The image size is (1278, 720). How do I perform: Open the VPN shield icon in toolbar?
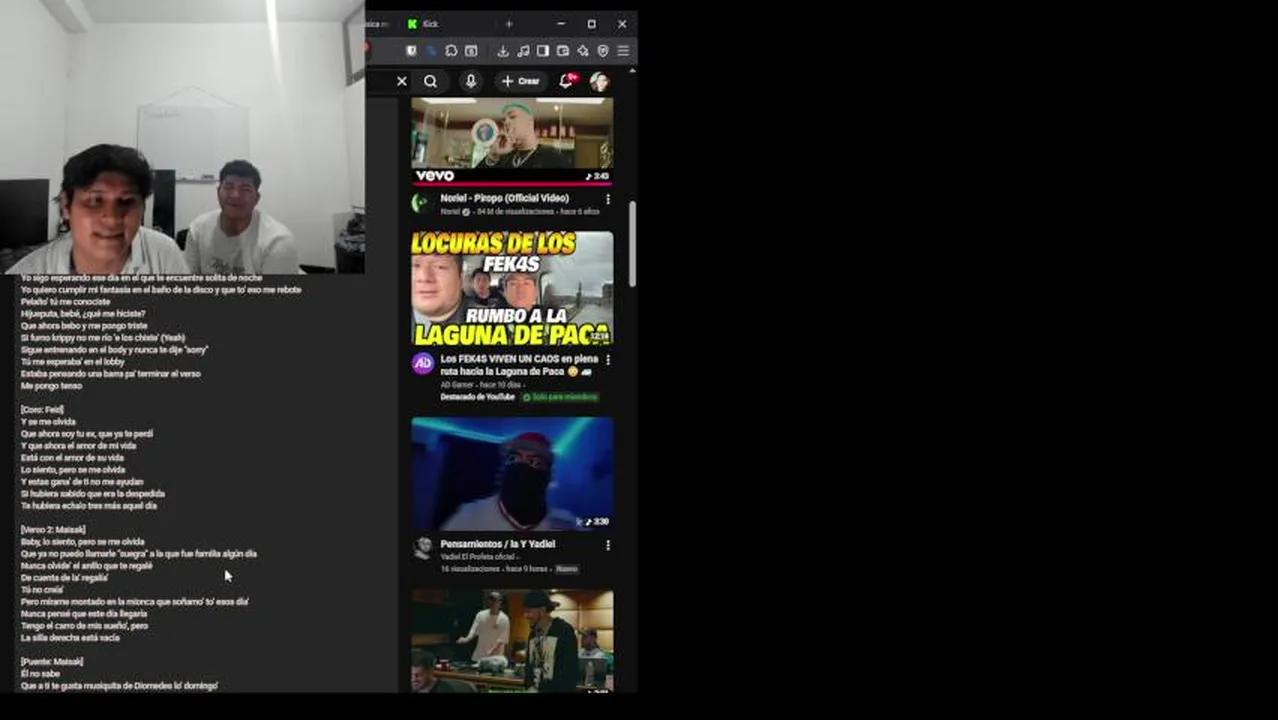(603, 51)
